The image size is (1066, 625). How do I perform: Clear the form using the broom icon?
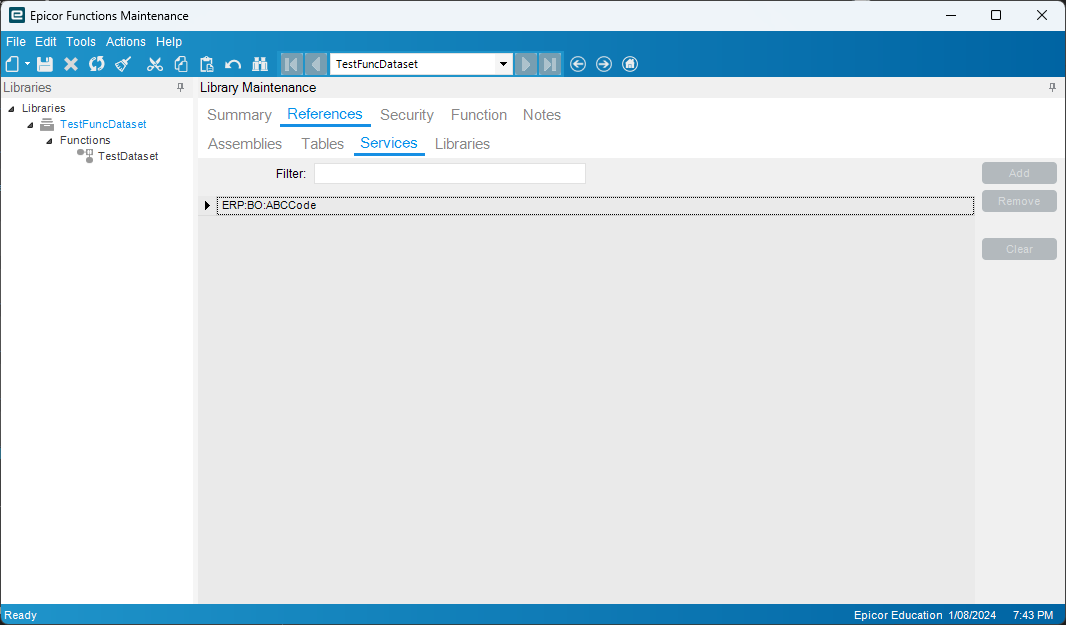(123, 64)
